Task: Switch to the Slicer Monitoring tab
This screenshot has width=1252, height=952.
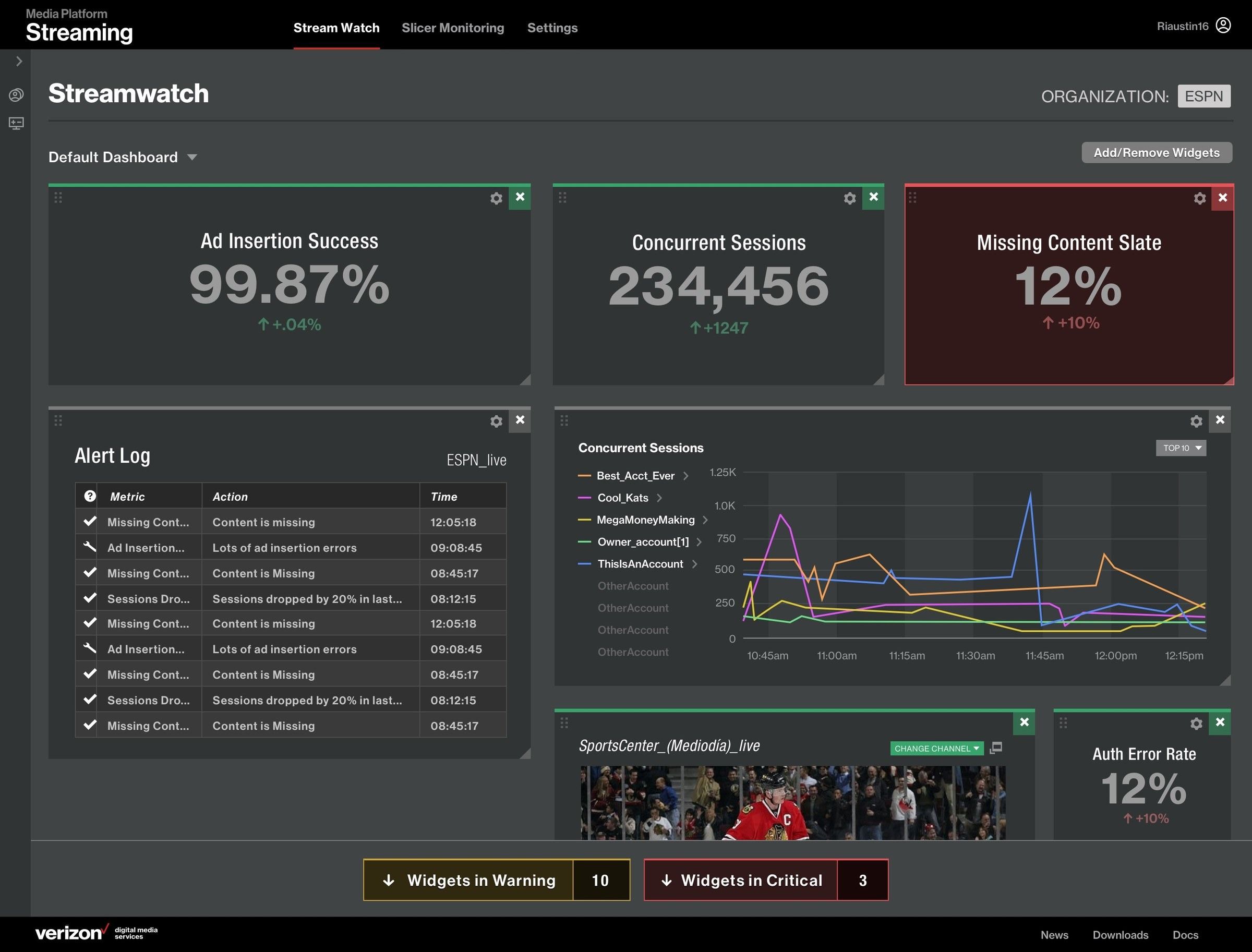Action: point(453,28)
